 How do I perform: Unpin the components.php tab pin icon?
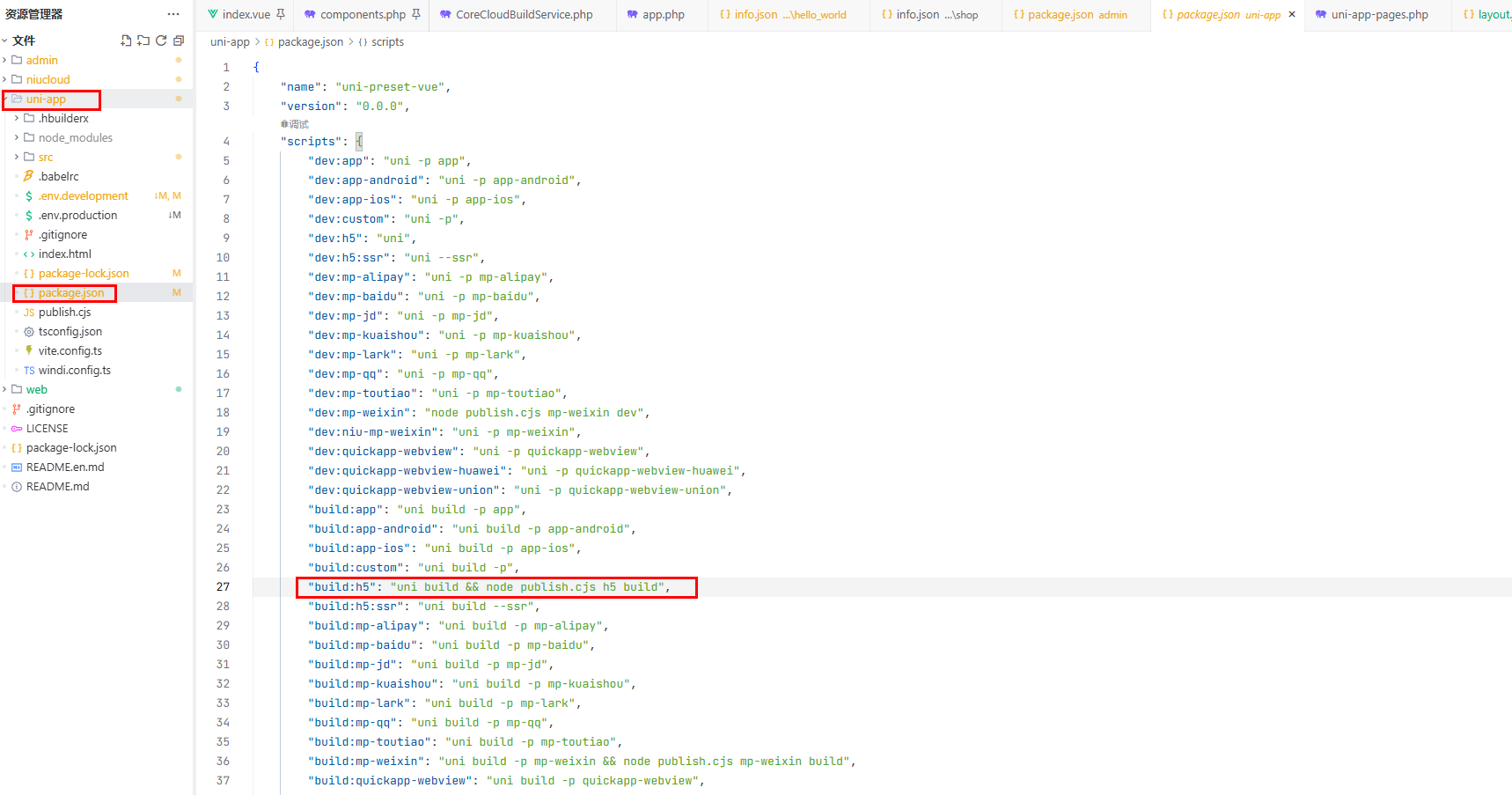click(x=416, y=14)
